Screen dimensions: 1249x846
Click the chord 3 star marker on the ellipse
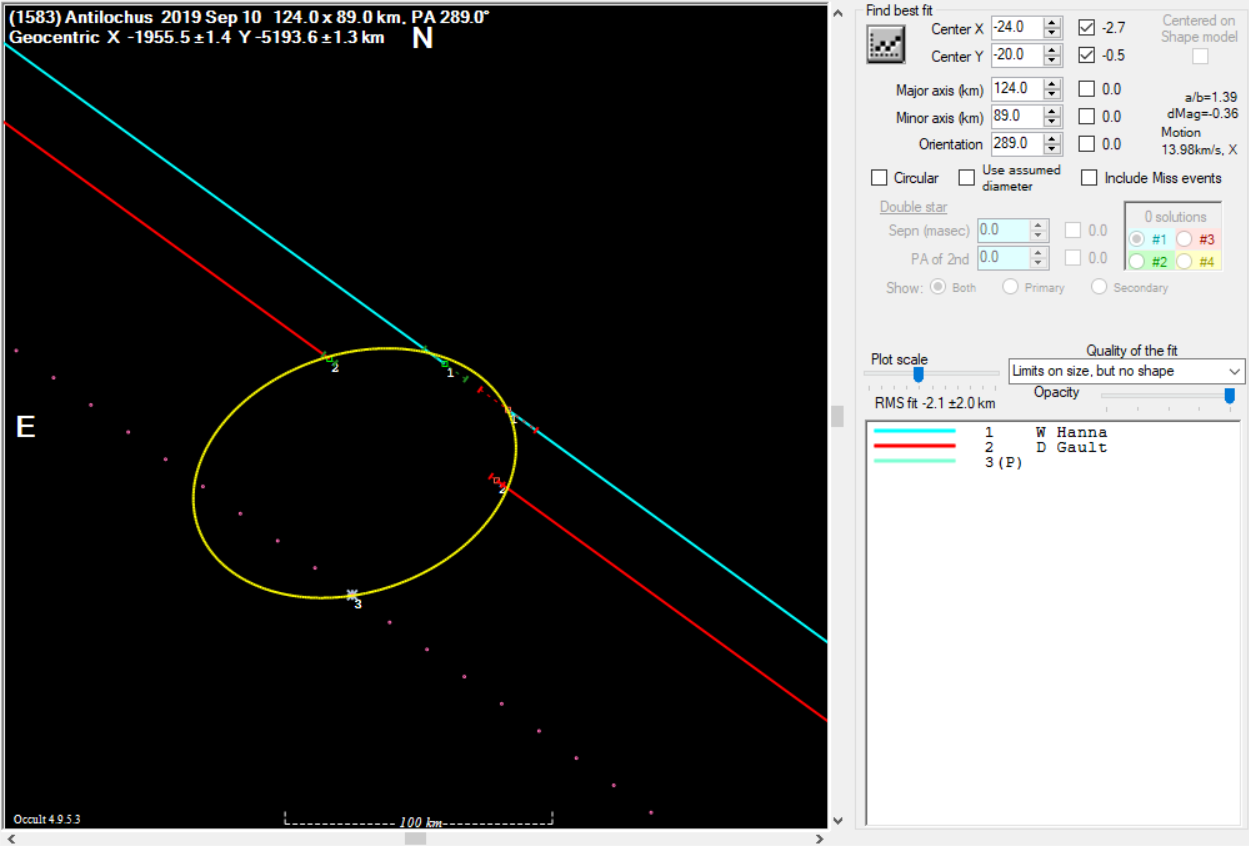pyautogui.click(x=352, y=594)
